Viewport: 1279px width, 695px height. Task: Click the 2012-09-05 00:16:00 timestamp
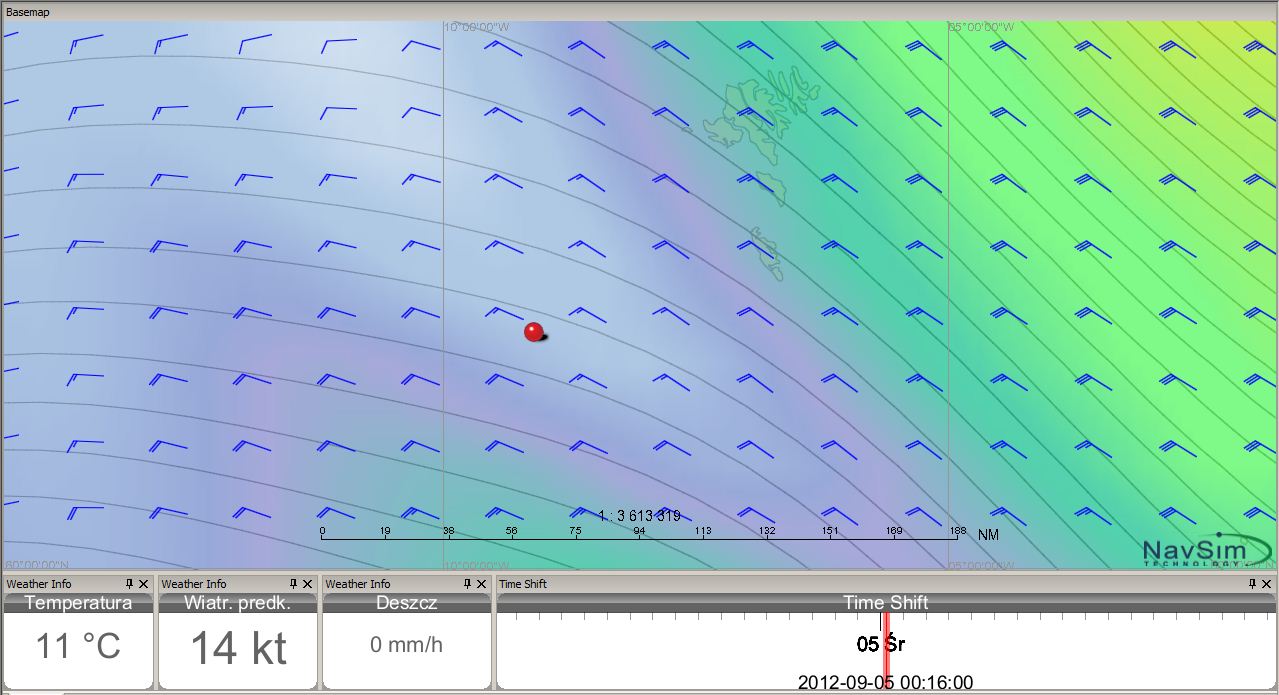(x=885, y=683)
